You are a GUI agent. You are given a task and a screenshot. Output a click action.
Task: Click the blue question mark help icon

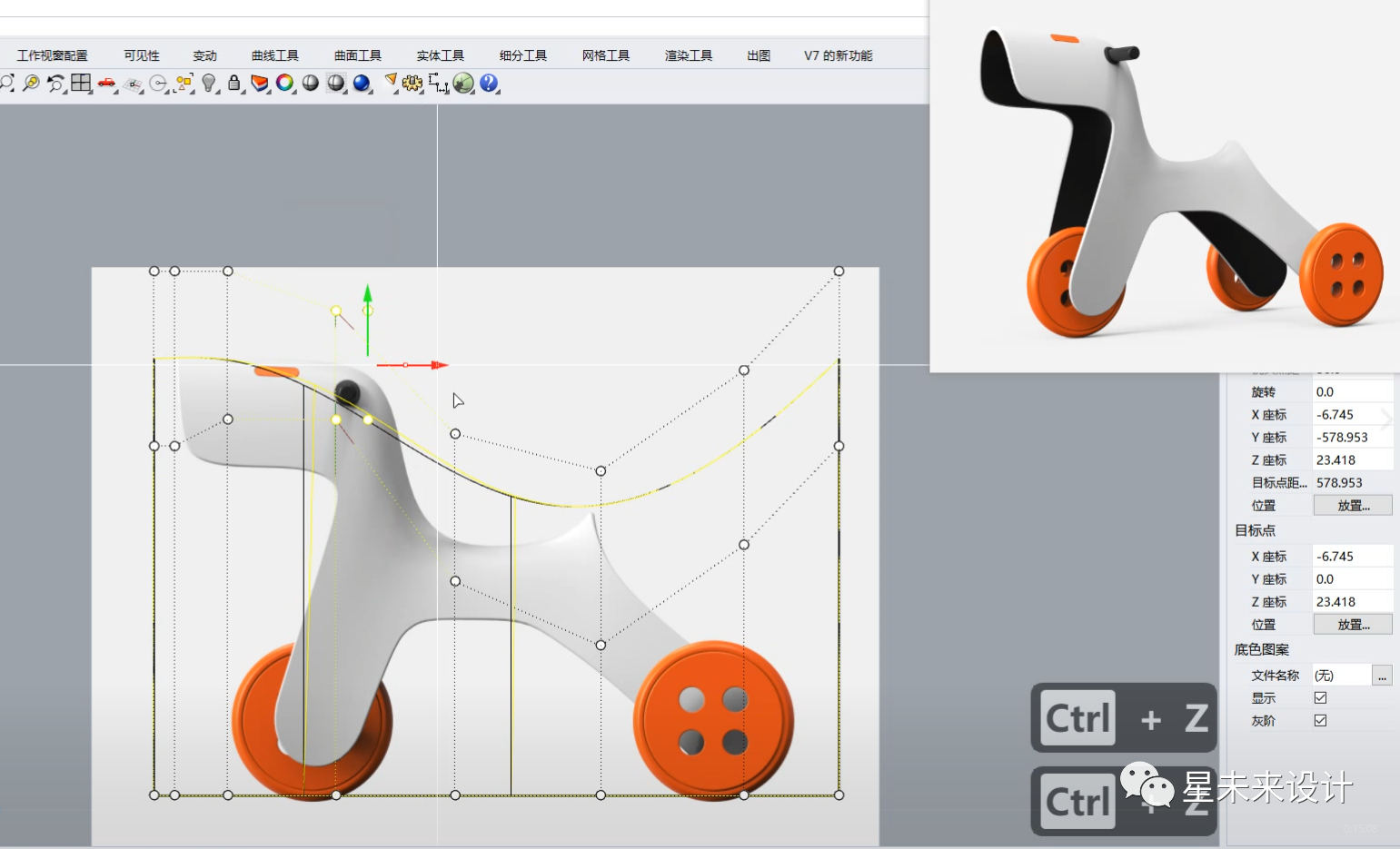[489, 83]
